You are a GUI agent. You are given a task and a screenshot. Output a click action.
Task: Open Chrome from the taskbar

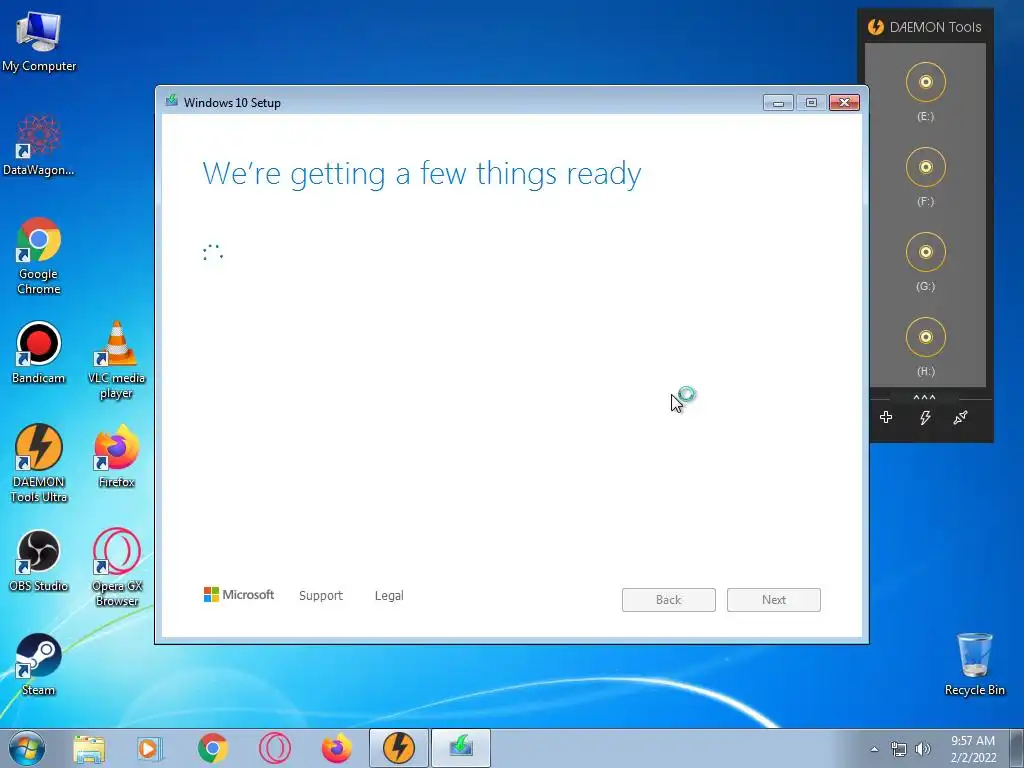pyautogui.click(x=213, y=748)
